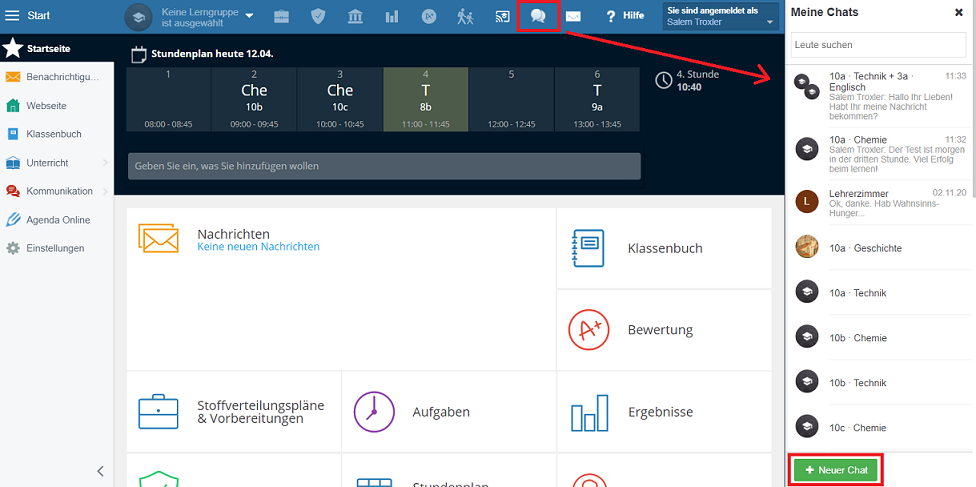
Task: Click the blue briefcase Stoffverteilungspläne icon
Action: click(158, 412)
